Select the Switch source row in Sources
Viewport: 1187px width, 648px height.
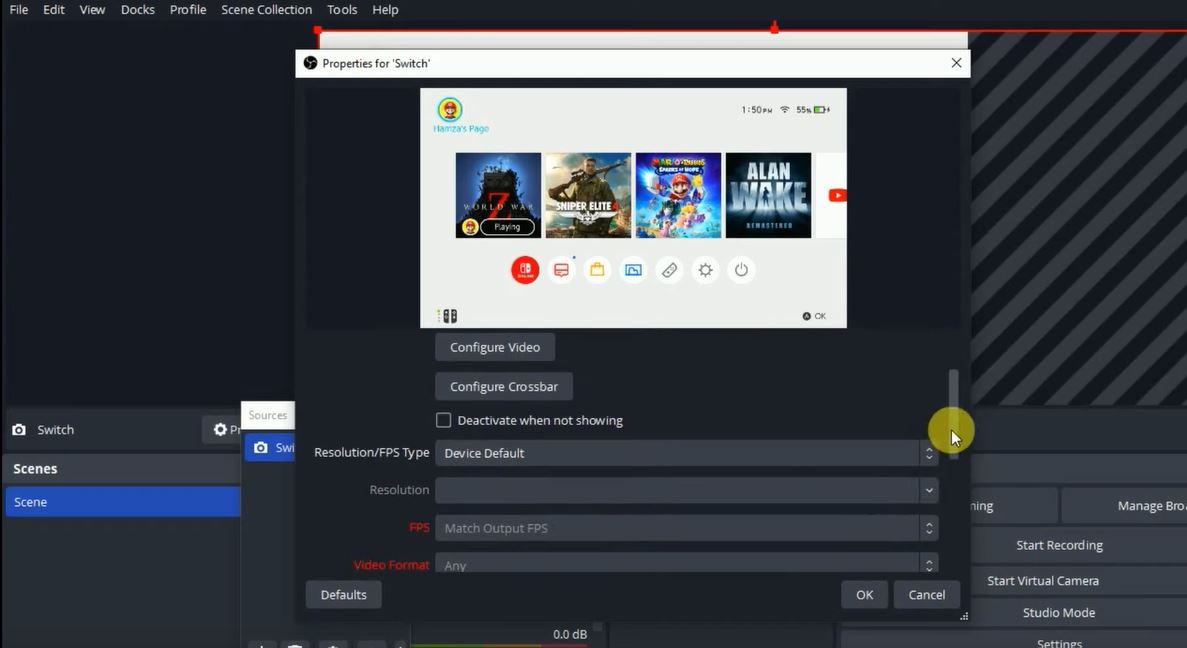coord(270,447)
